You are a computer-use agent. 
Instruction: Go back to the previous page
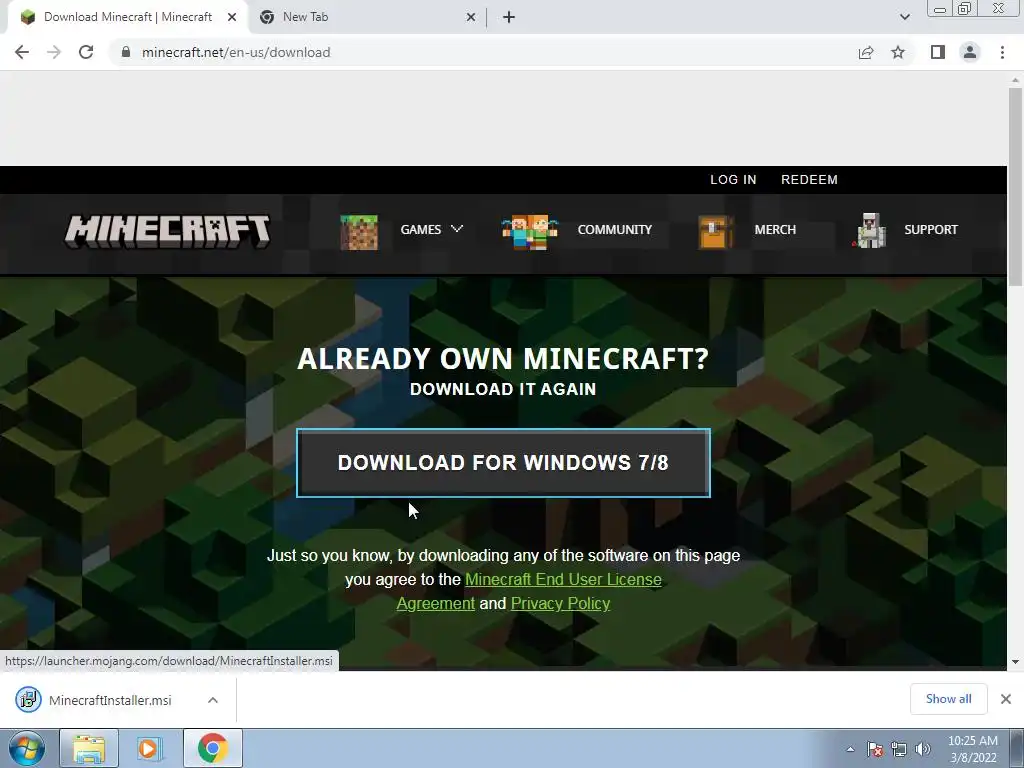click(x=22, y=52)
